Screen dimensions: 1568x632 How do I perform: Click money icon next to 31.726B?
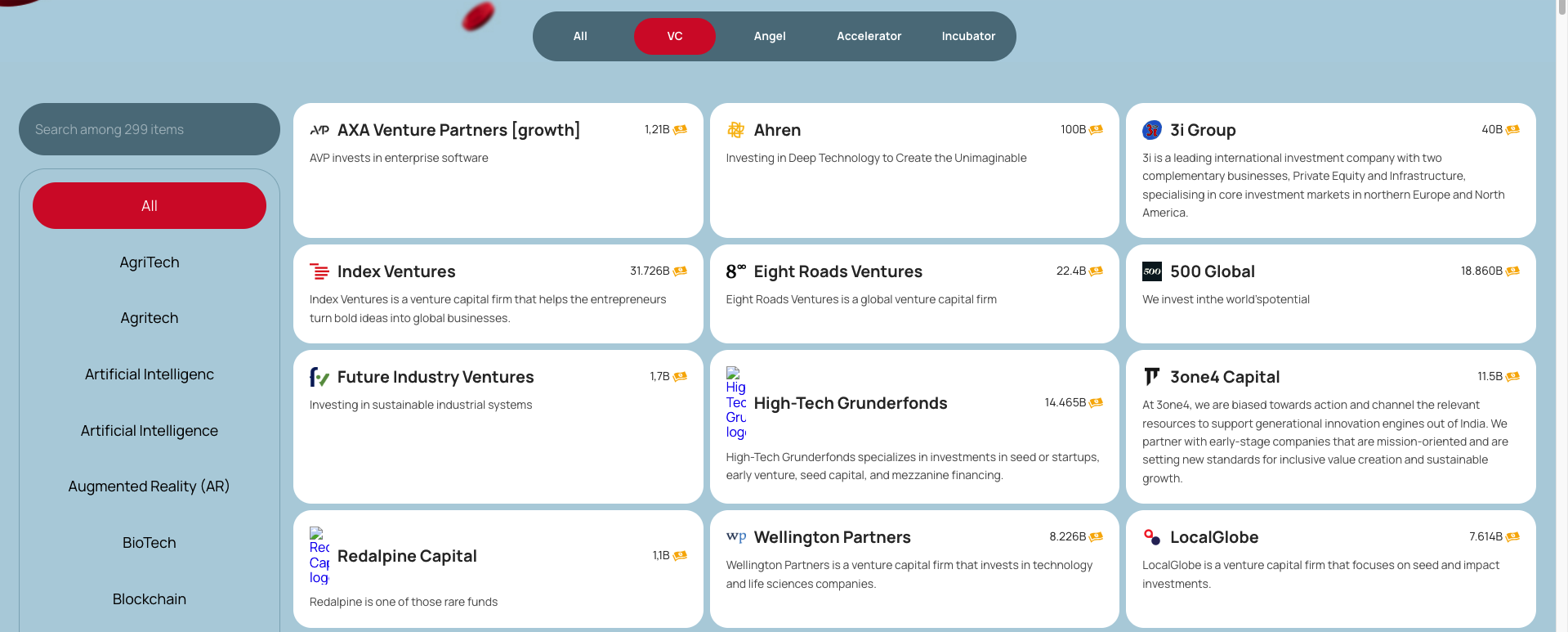(x=680, y=271)
